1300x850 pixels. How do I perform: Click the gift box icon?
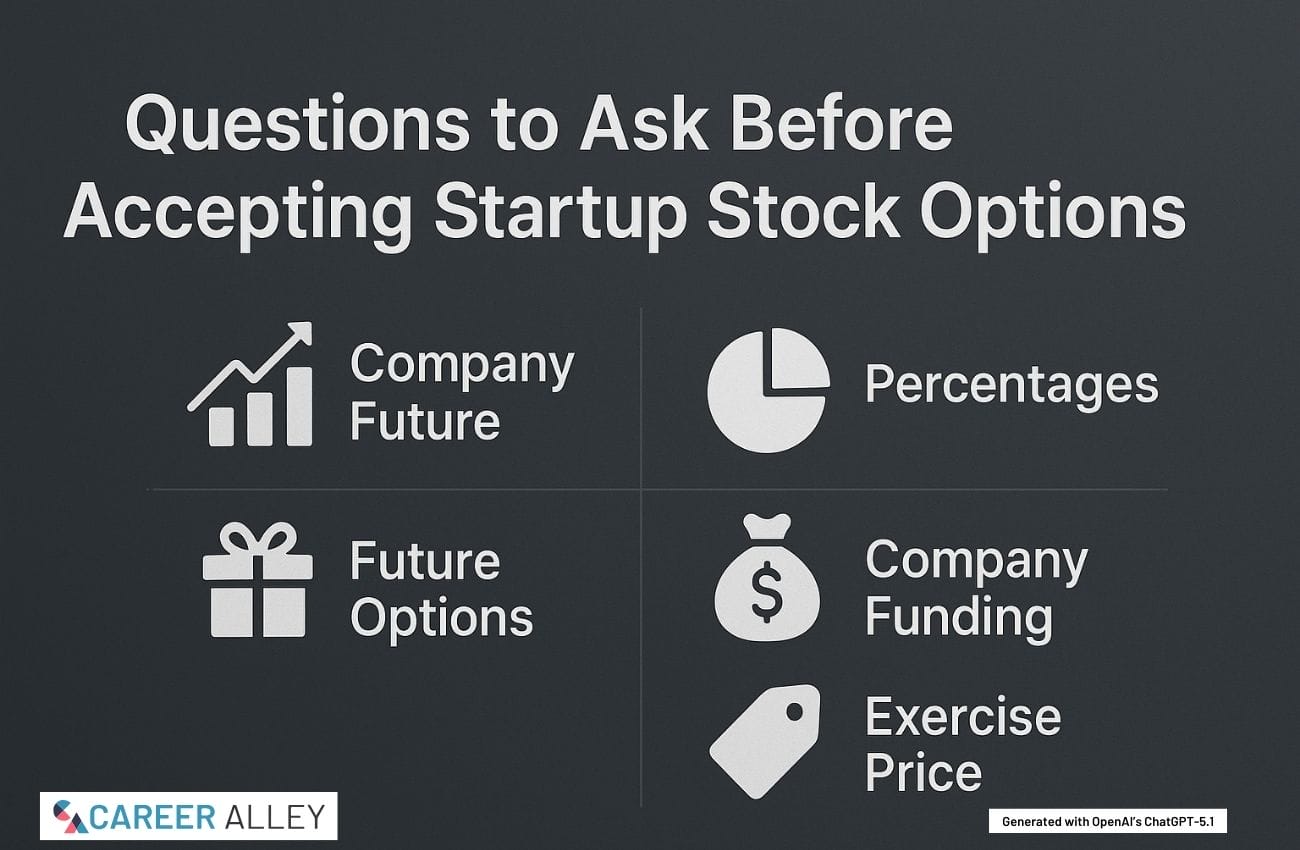click(255, 583)
